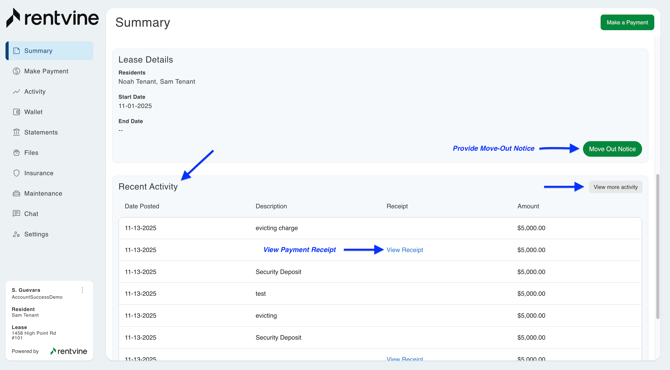
Task: Click the green Make a Payment button
Action: click(627, 23)
